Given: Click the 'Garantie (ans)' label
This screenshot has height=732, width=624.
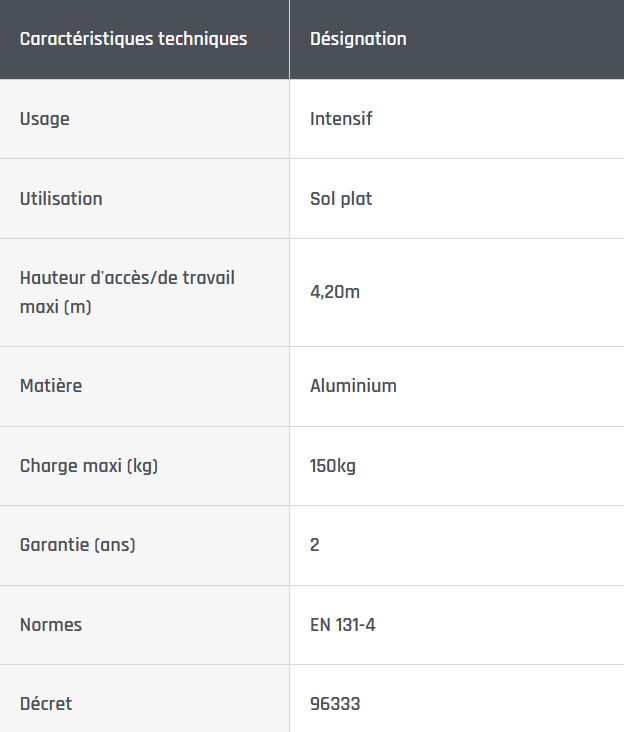Looking at the screenshot, I should click(77, 545).
